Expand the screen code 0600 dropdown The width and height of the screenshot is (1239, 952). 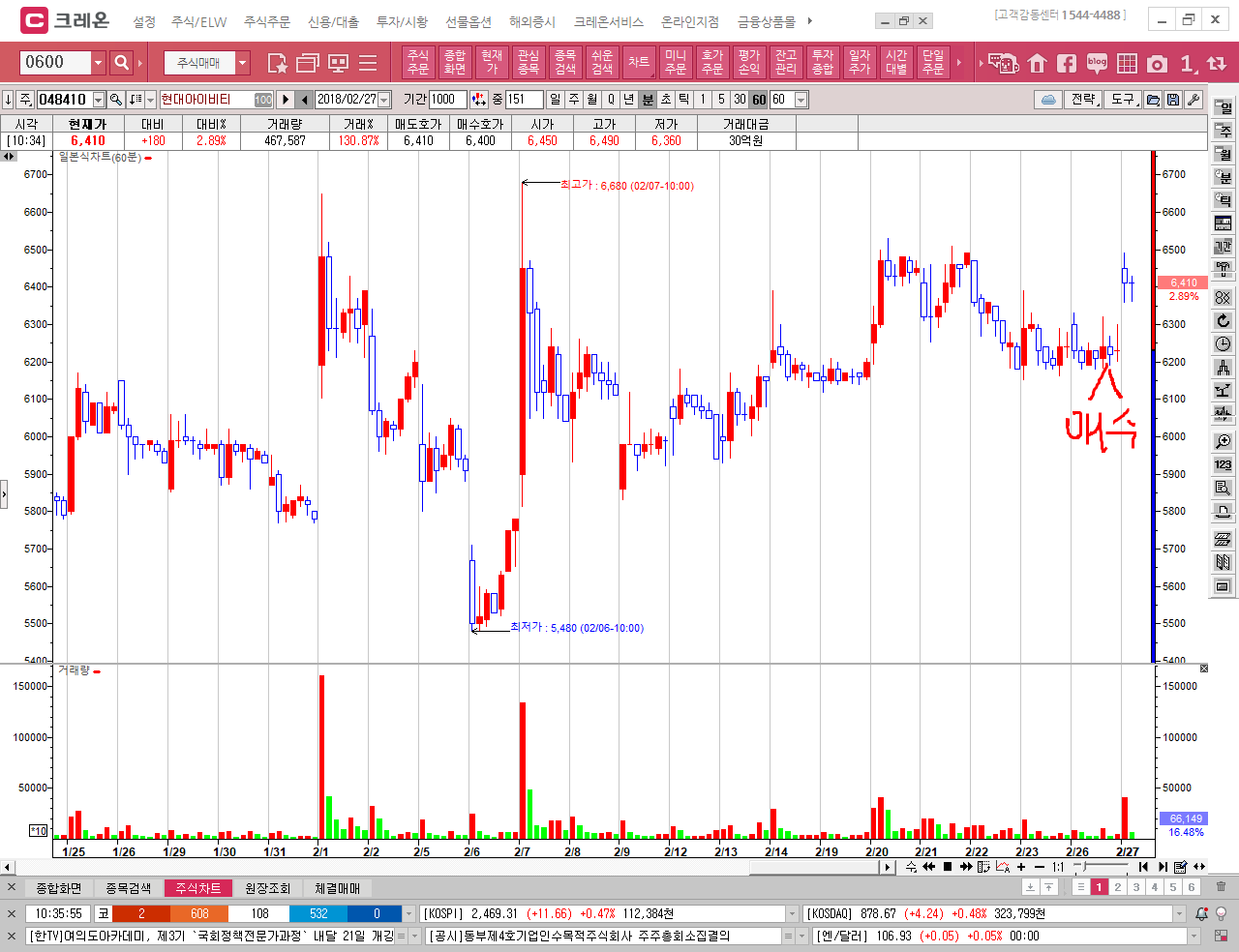pos(98,63)
